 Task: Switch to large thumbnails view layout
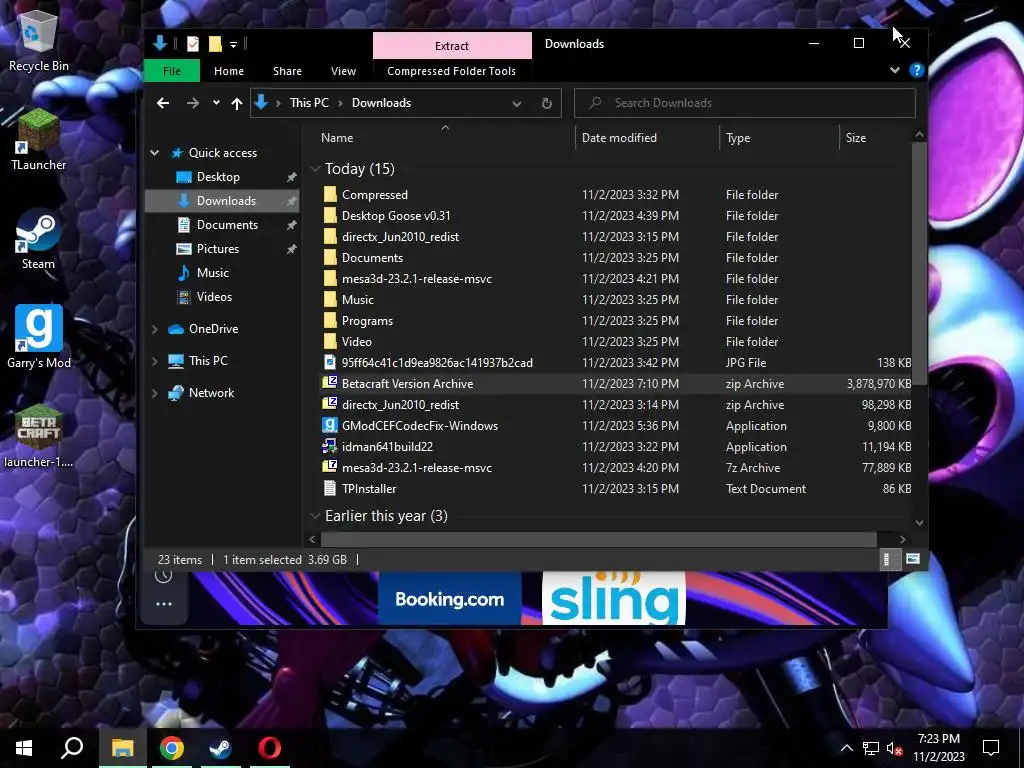(913, 560)
